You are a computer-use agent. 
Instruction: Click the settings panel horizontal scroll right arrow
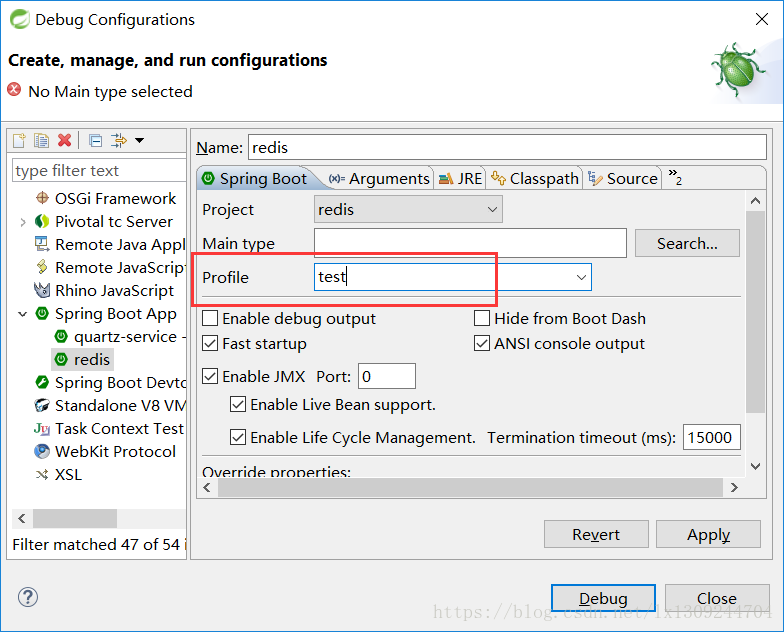[x=734, y=488]
